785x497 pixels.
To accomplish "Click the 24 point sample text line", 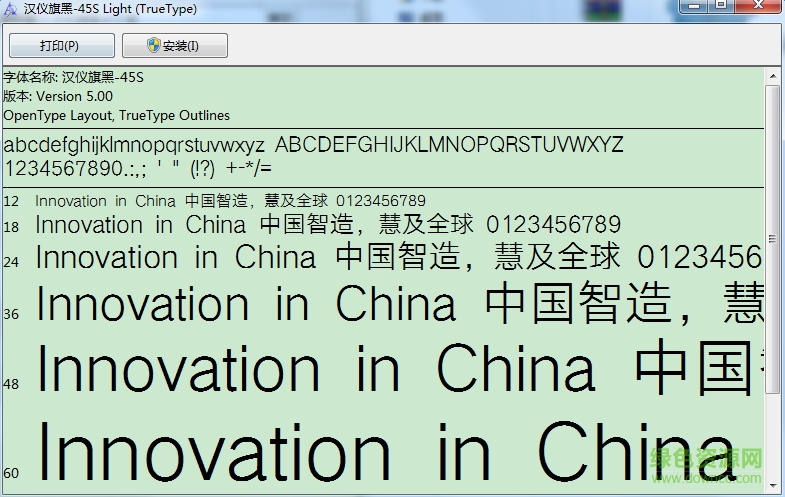I will (399, 257).
